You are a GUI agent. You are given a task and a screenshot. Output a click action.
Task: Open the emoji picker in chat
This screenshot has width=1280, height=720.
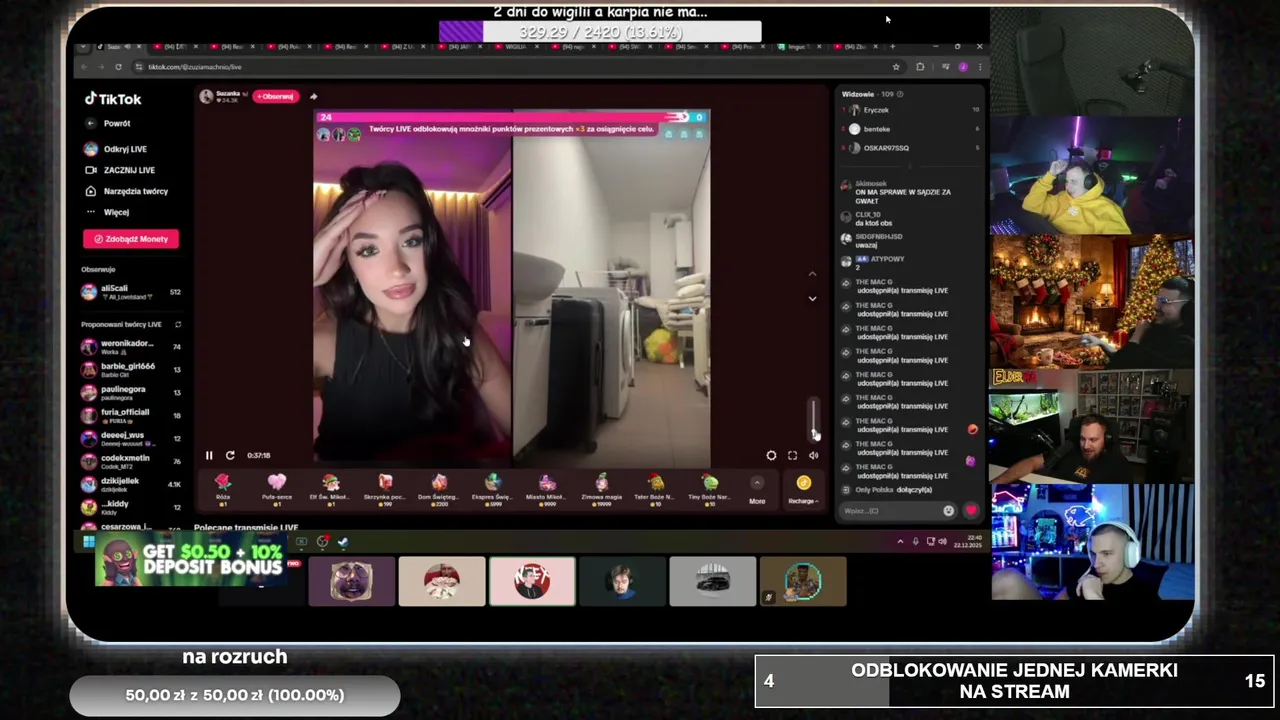pos(948,511)
